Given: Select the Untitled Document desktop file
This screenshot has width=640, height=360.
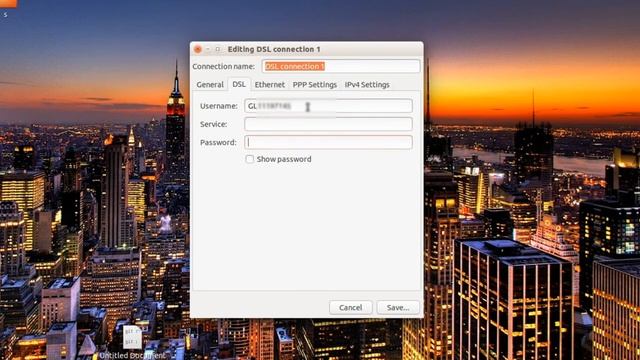Looking at the screenshot, I should [x=133, y=342].
